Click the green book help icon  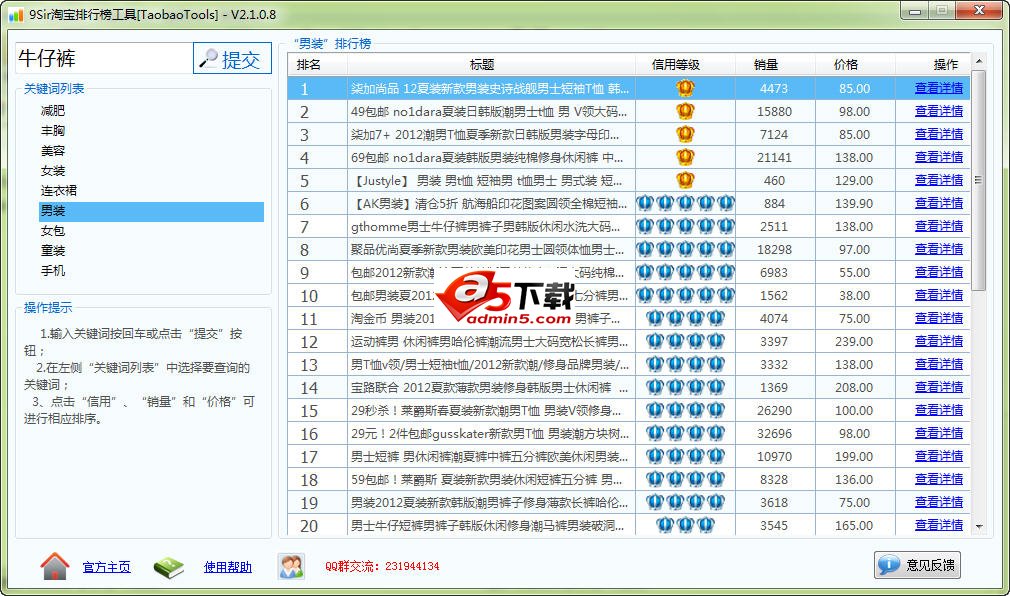pyautogui.click(x=169, y=567)
